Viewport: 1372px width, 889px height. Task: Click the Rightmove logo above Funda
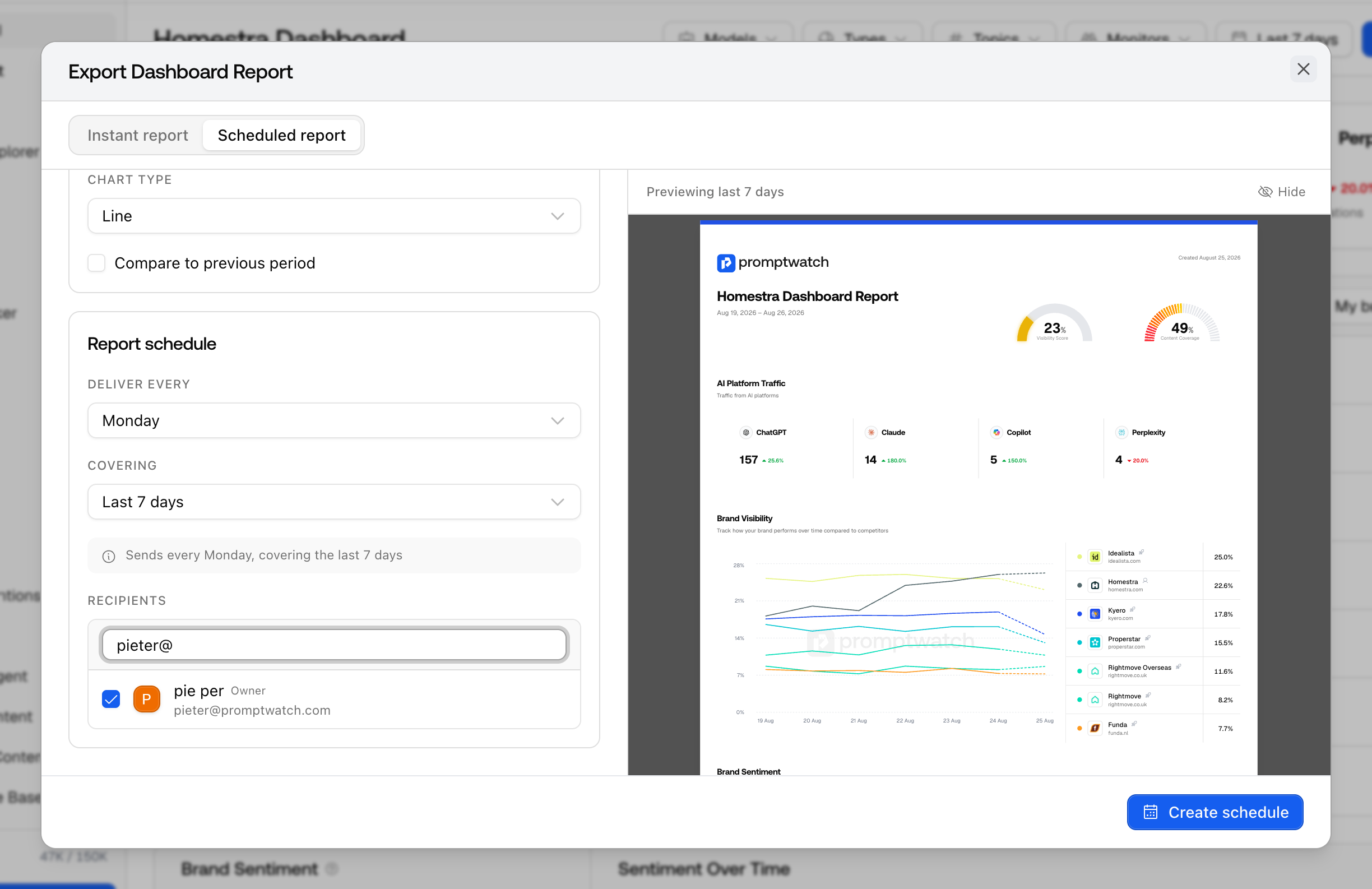tap(1095, 700)
